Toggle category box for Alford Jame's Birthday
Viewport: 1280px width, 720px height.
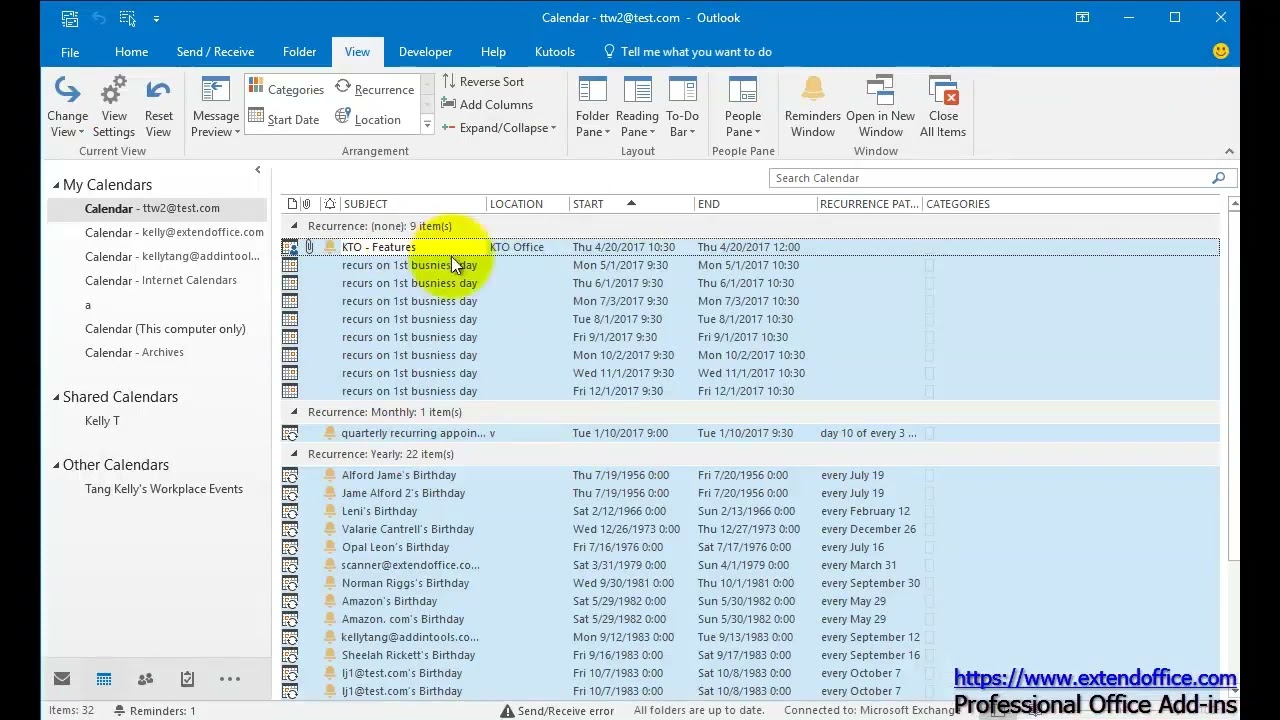point(929,475)
